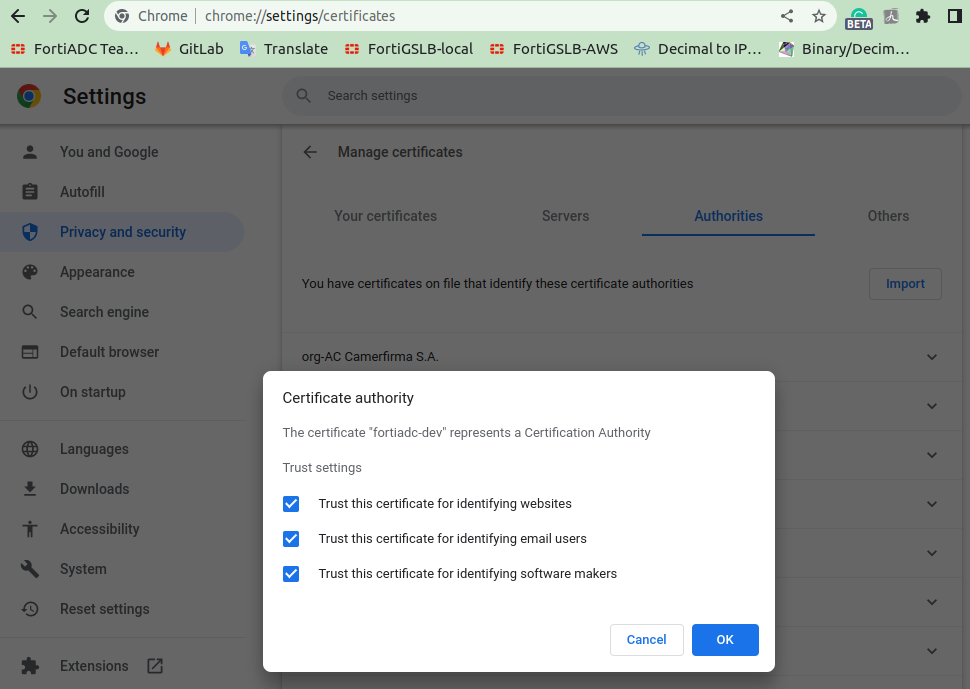The width and height of the screenshot is (970, 689).
Task: Bookmark this page with the star icon
Action: [x=819, y=16]
